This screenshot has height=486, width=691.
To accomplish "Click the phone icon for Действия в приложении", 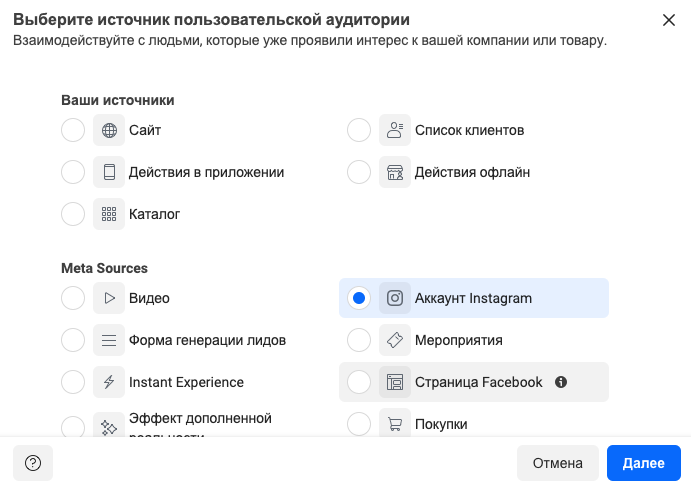I will point(109,172).
